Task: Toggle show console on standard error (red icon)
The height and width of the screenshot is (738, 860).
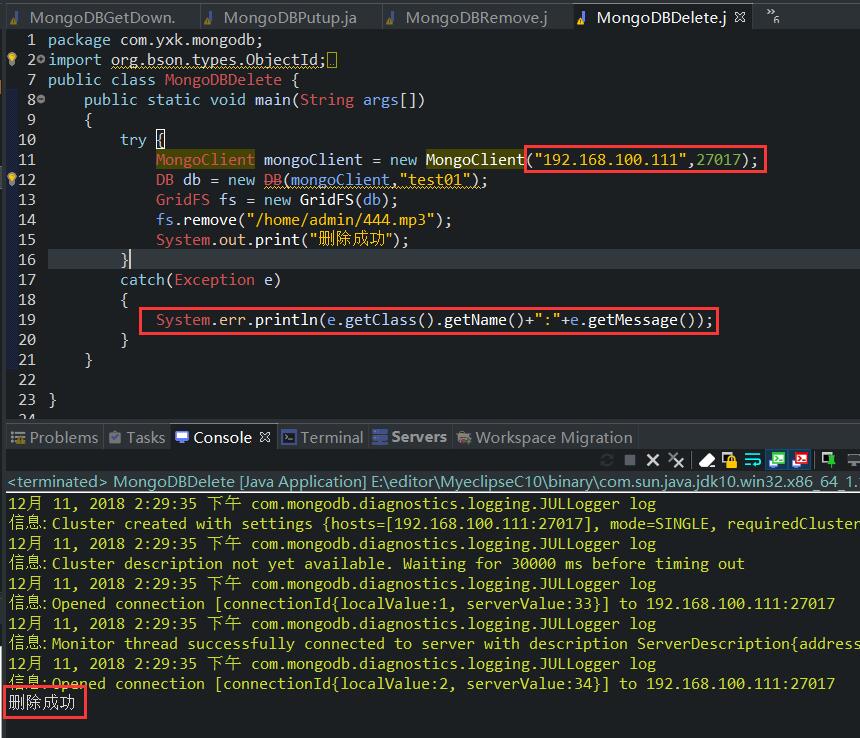Action: tap(800, 459)
